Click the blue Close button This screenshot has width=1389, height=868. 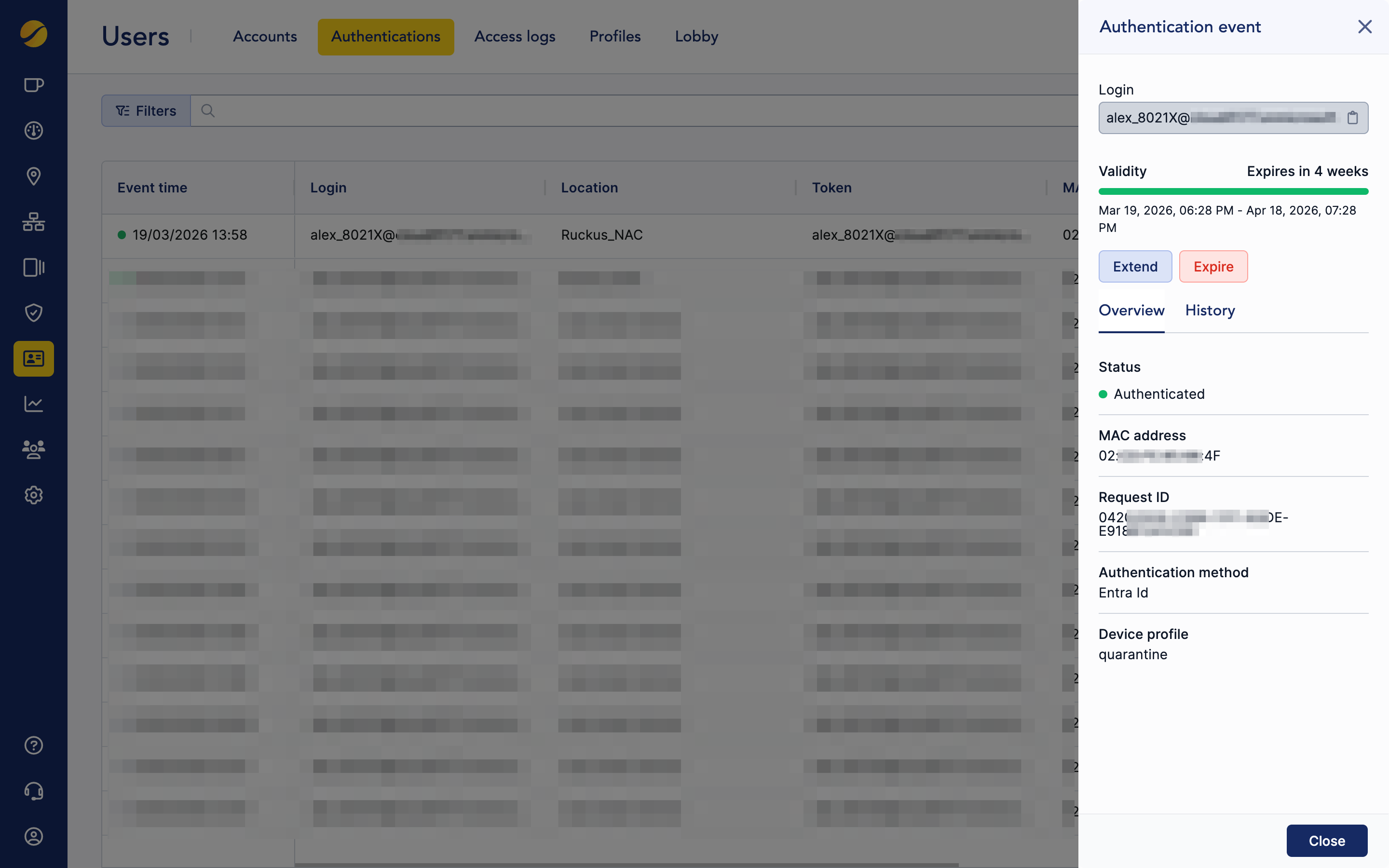pyautogui.click(x=1326, y=841)
